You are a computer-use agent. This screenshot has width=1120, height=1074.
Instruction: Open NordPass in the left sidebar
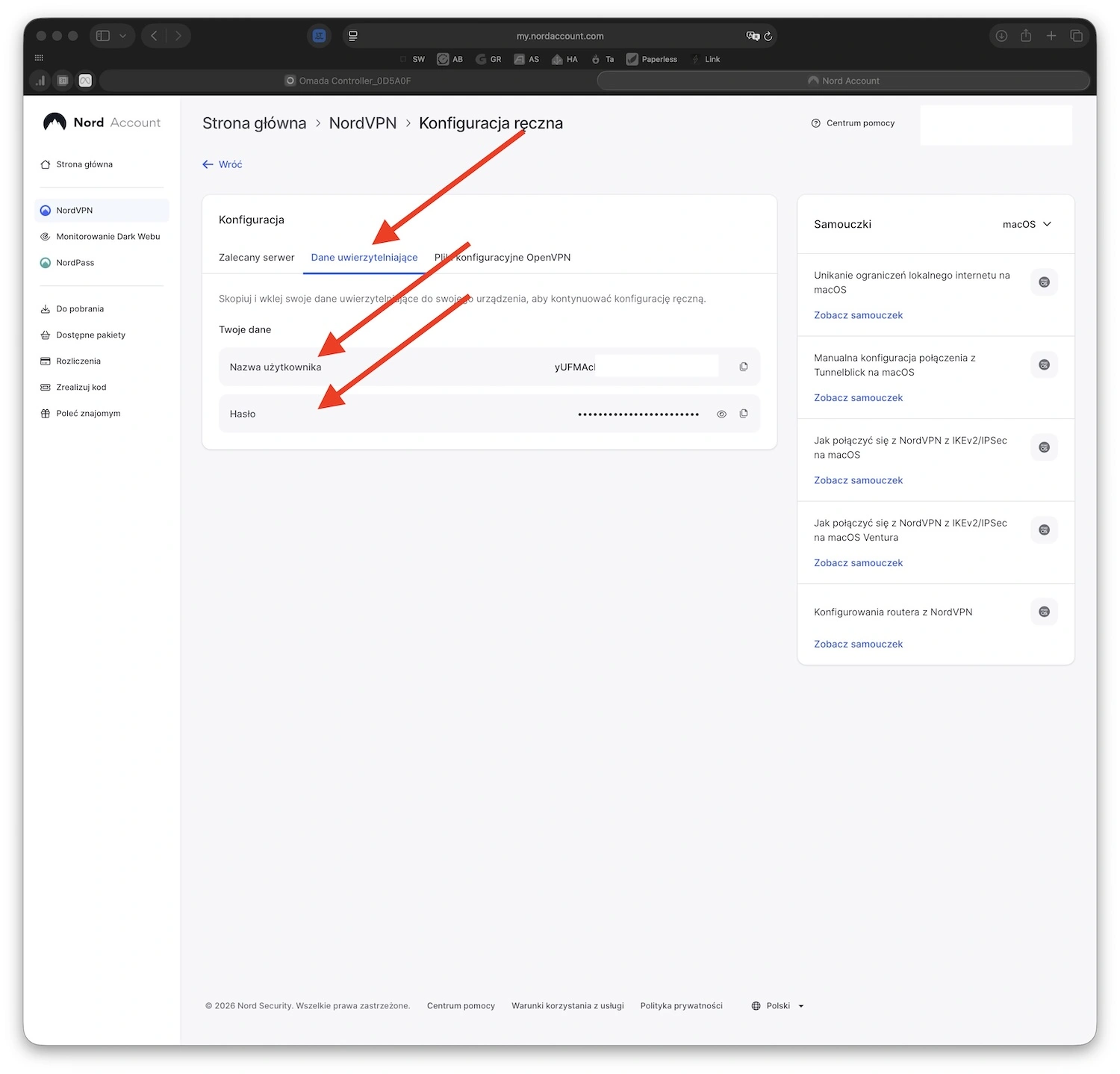tap(75, 263)
